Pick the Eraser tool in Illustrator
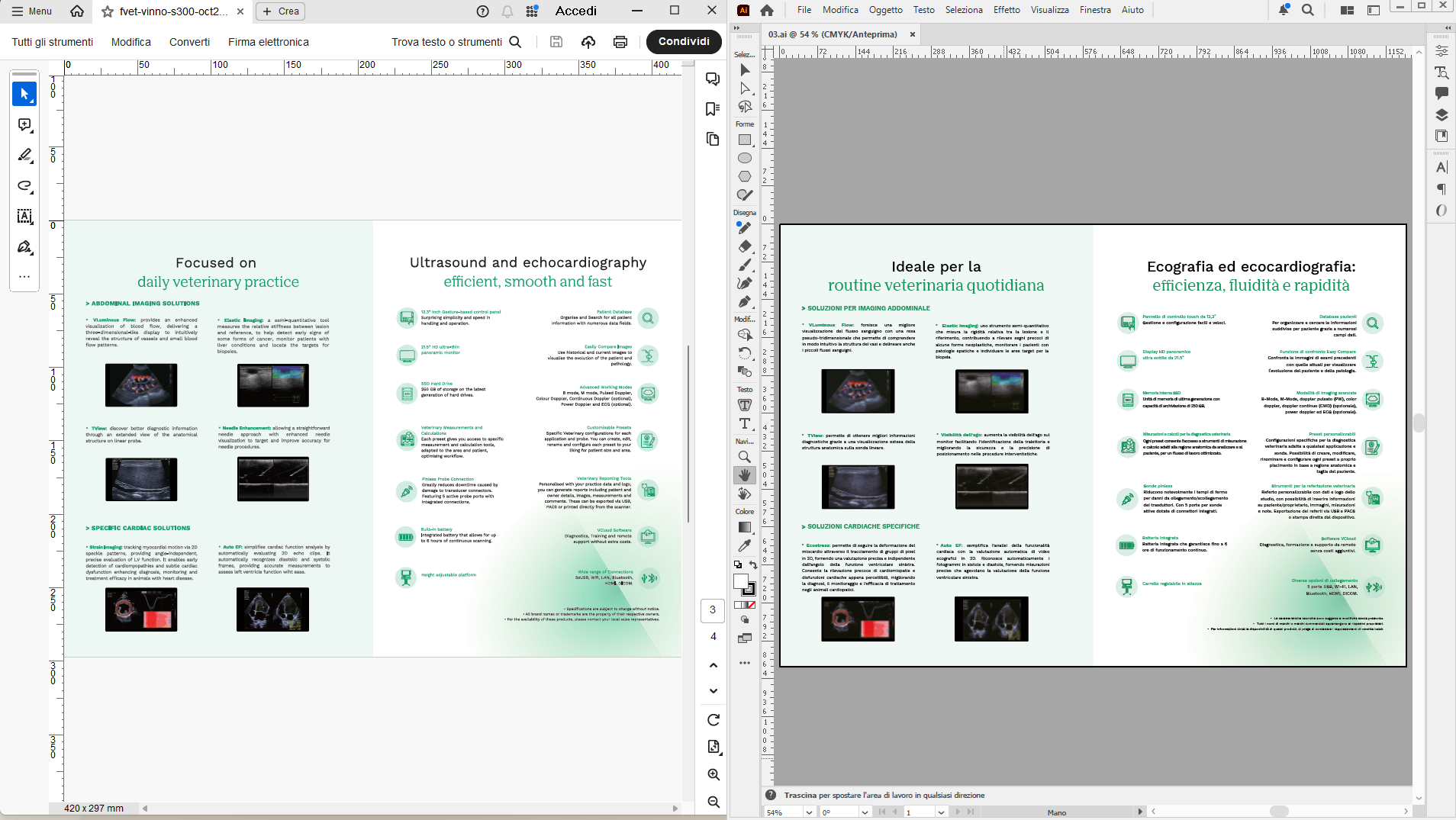This screenshot has width=1456, height=820. tap(745, 246)
